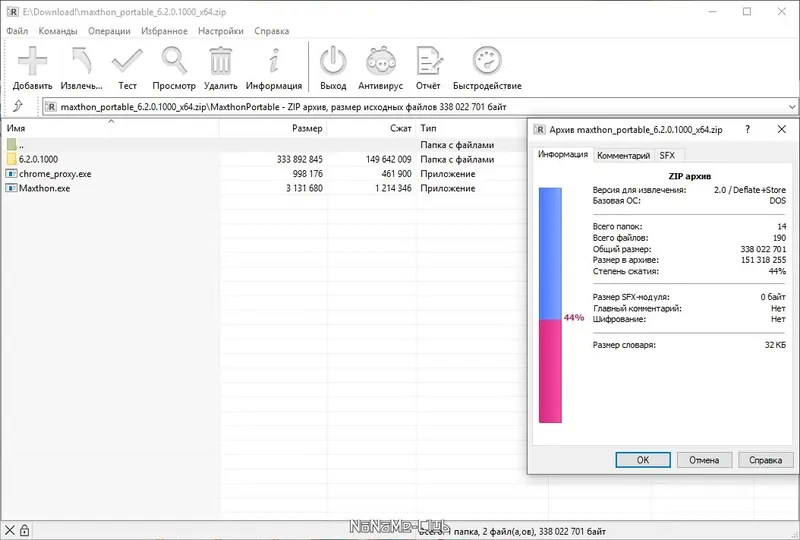Switch to the Информация tab
The height and width of the screenshot is (540, 800).
tap(563, 154)
